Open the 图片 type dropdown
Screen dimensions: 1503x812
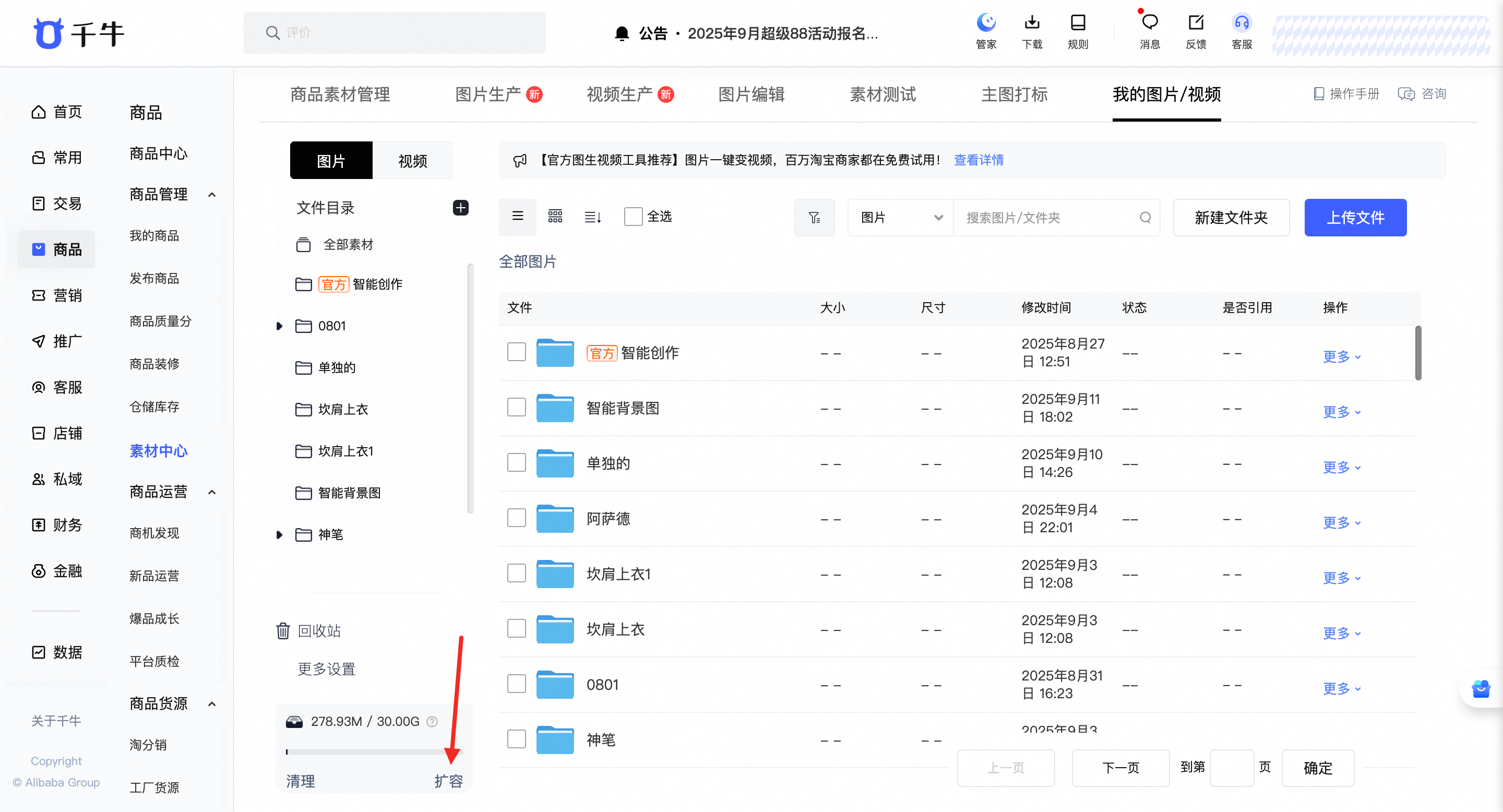pos(900,218)
